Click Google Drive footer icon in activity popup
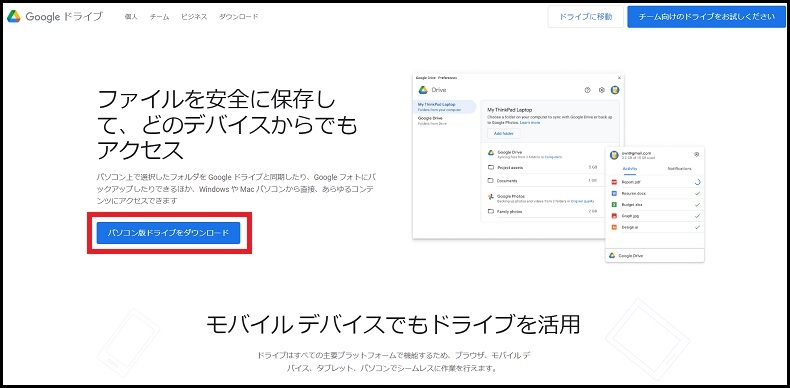Image resolution: width=790 pixels, height=388 pixels. [612, 255]
